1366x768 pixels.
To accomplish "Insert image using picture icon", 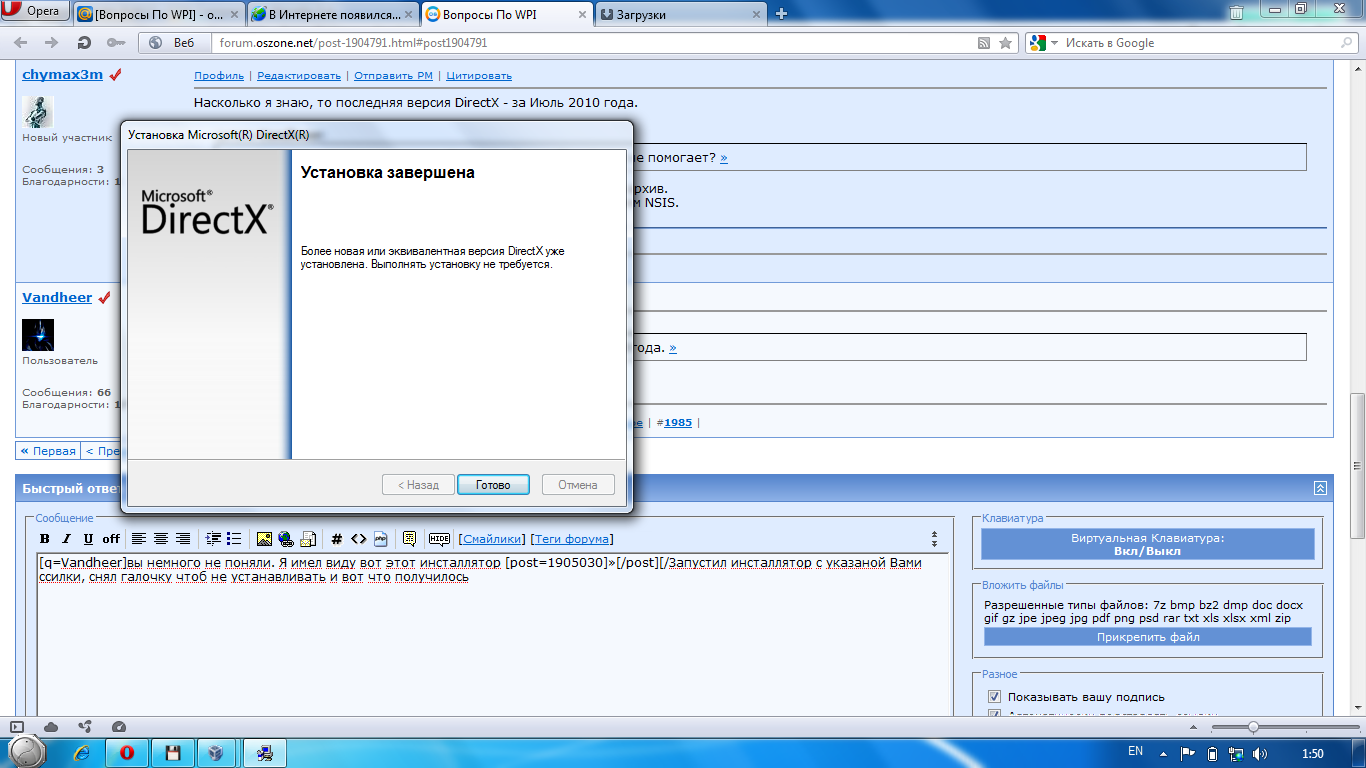I will point(264,539).
